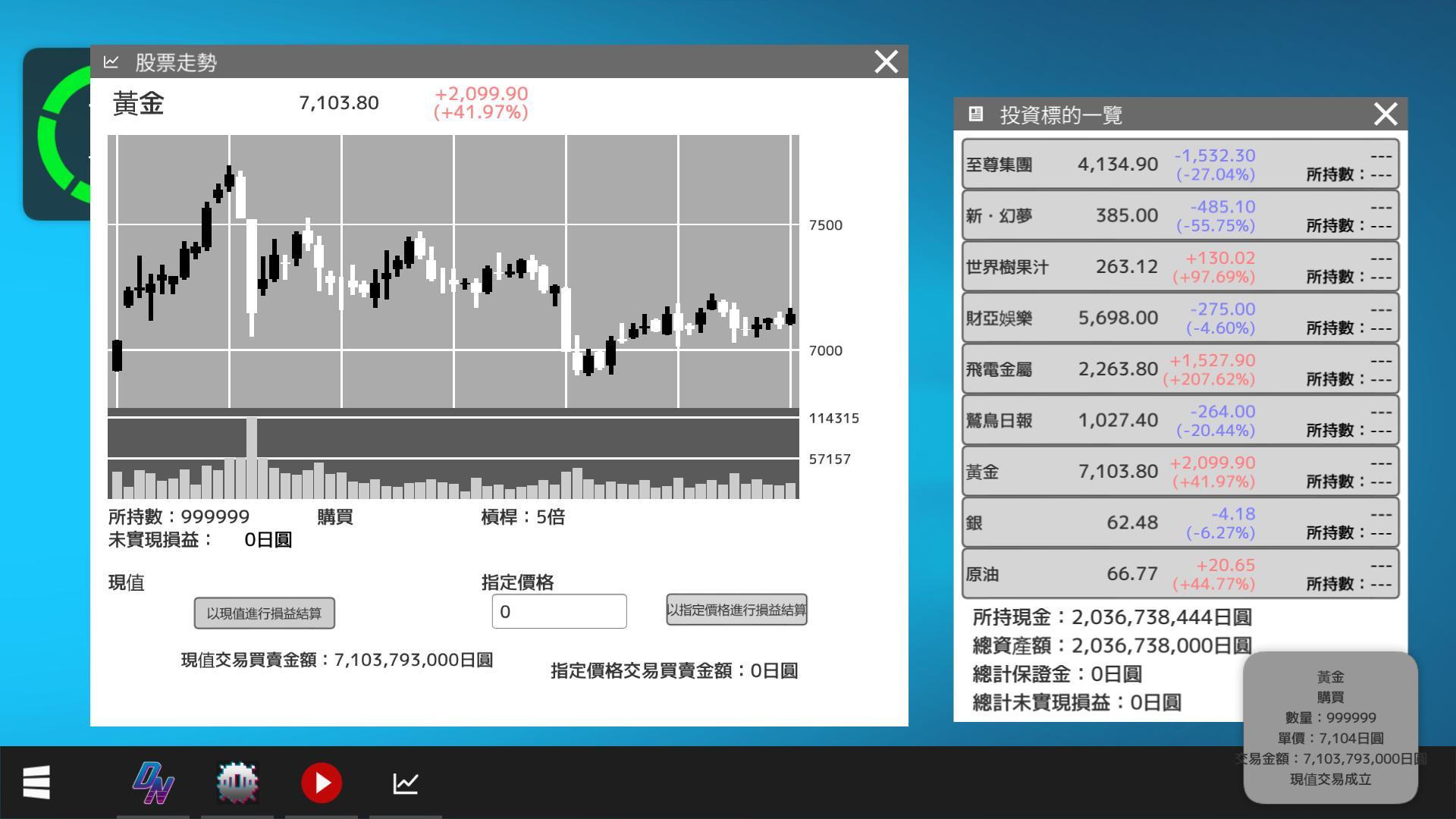
Task: Close the 投資標的一覽 window
Action: point(1385,115)
